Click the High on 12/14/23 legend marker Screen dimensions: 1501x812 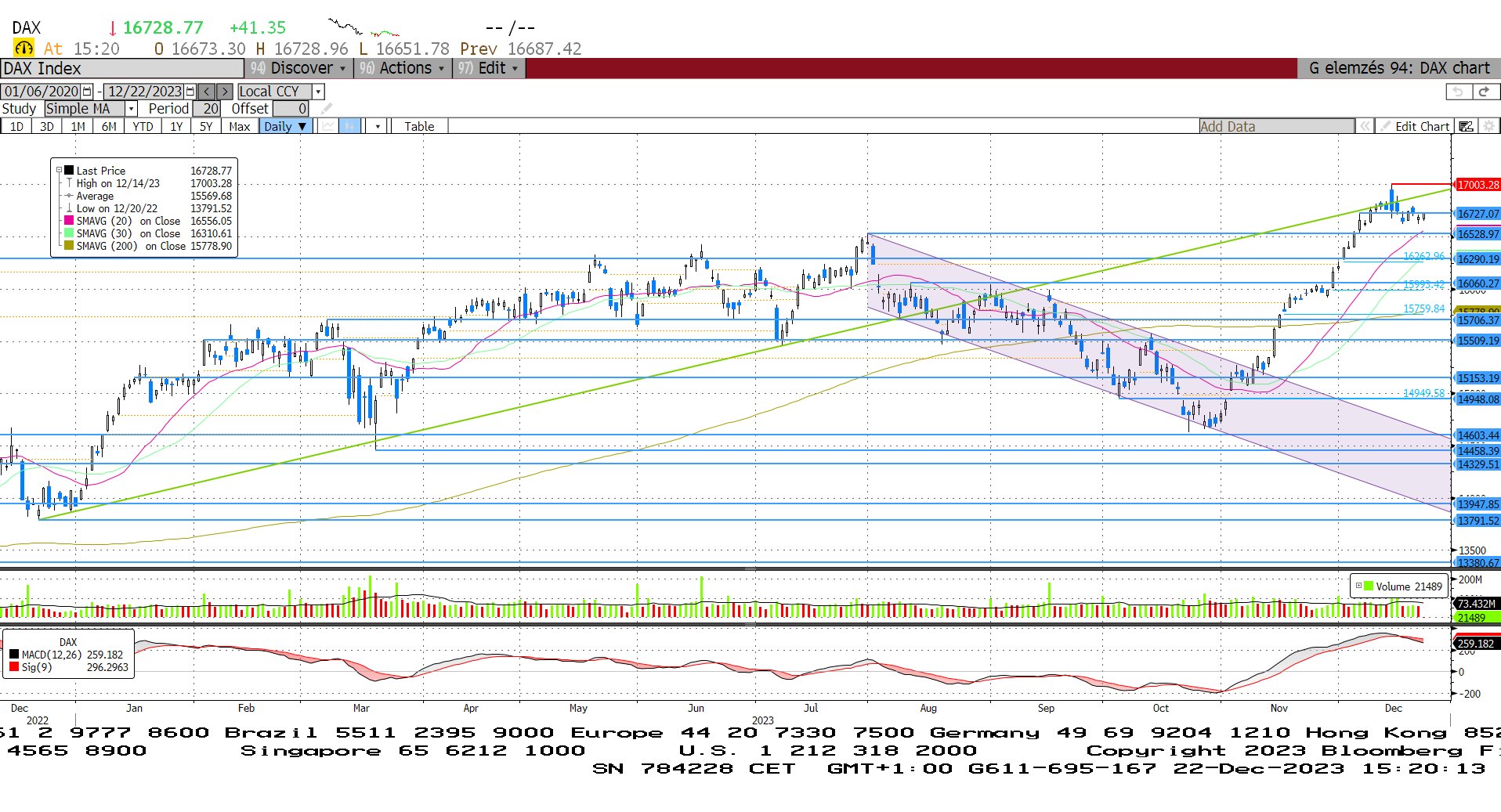pos(69,183)
